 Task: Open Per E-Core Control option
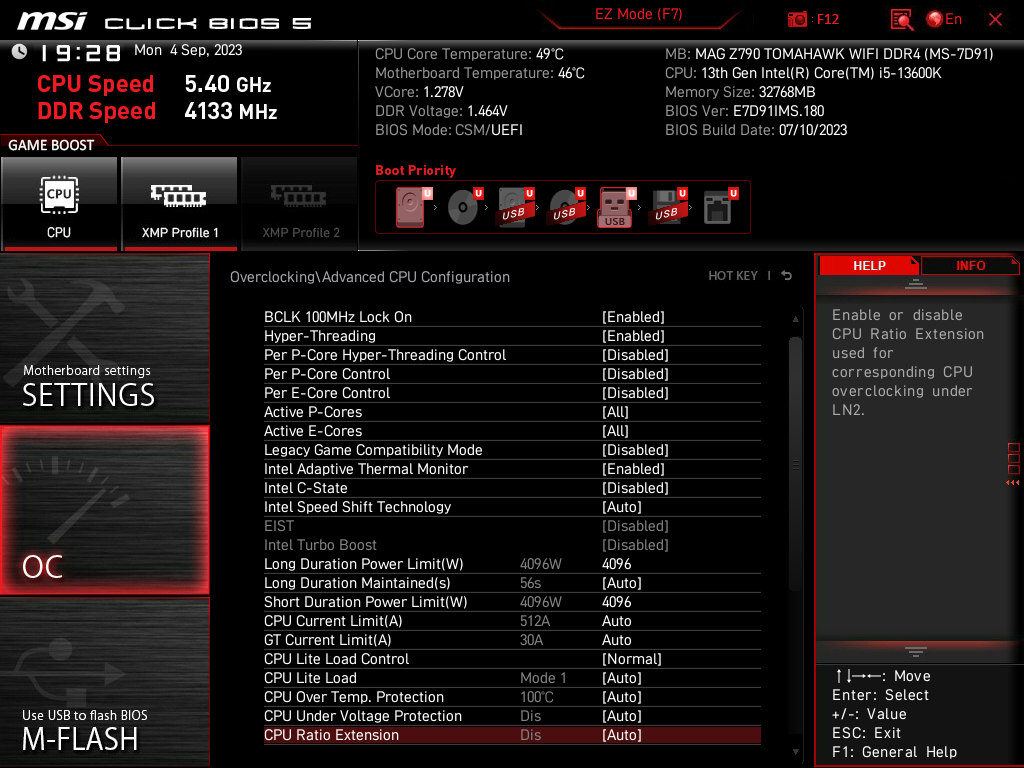(512, 392)
